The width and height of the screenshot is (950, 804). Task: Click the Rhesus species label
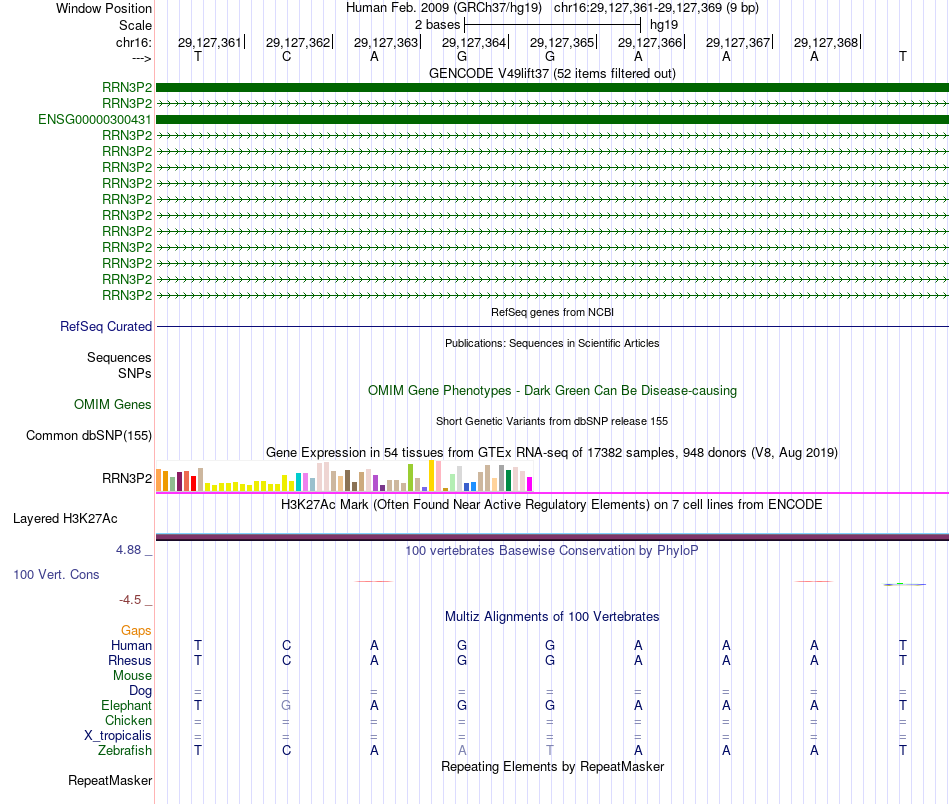(x=130, y=660)
